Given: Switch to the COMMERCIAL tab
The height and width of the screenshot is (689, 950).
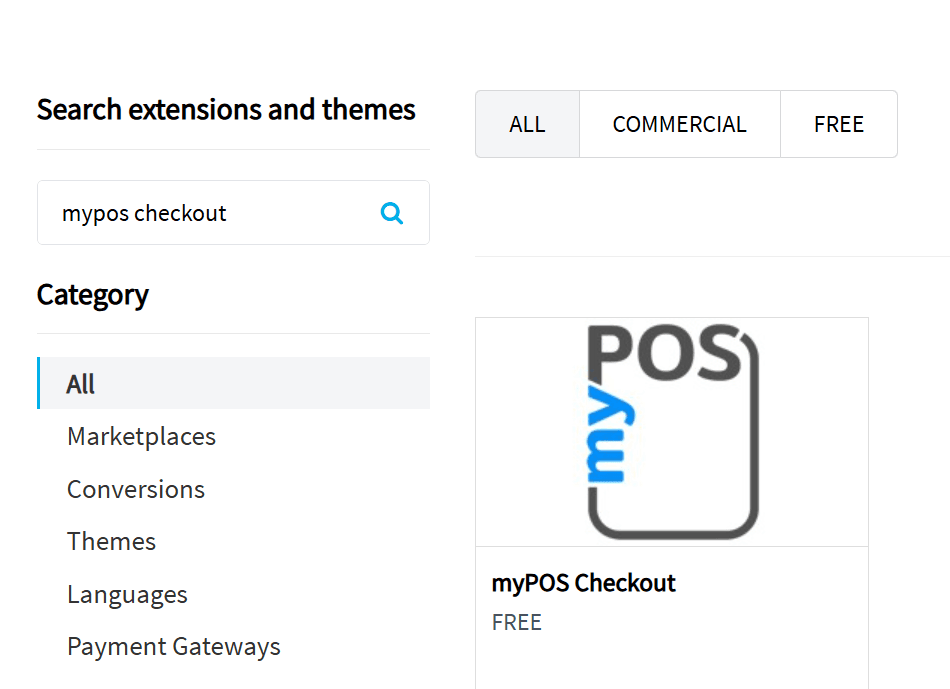Looking at the screenshot, I should (679, 123).
